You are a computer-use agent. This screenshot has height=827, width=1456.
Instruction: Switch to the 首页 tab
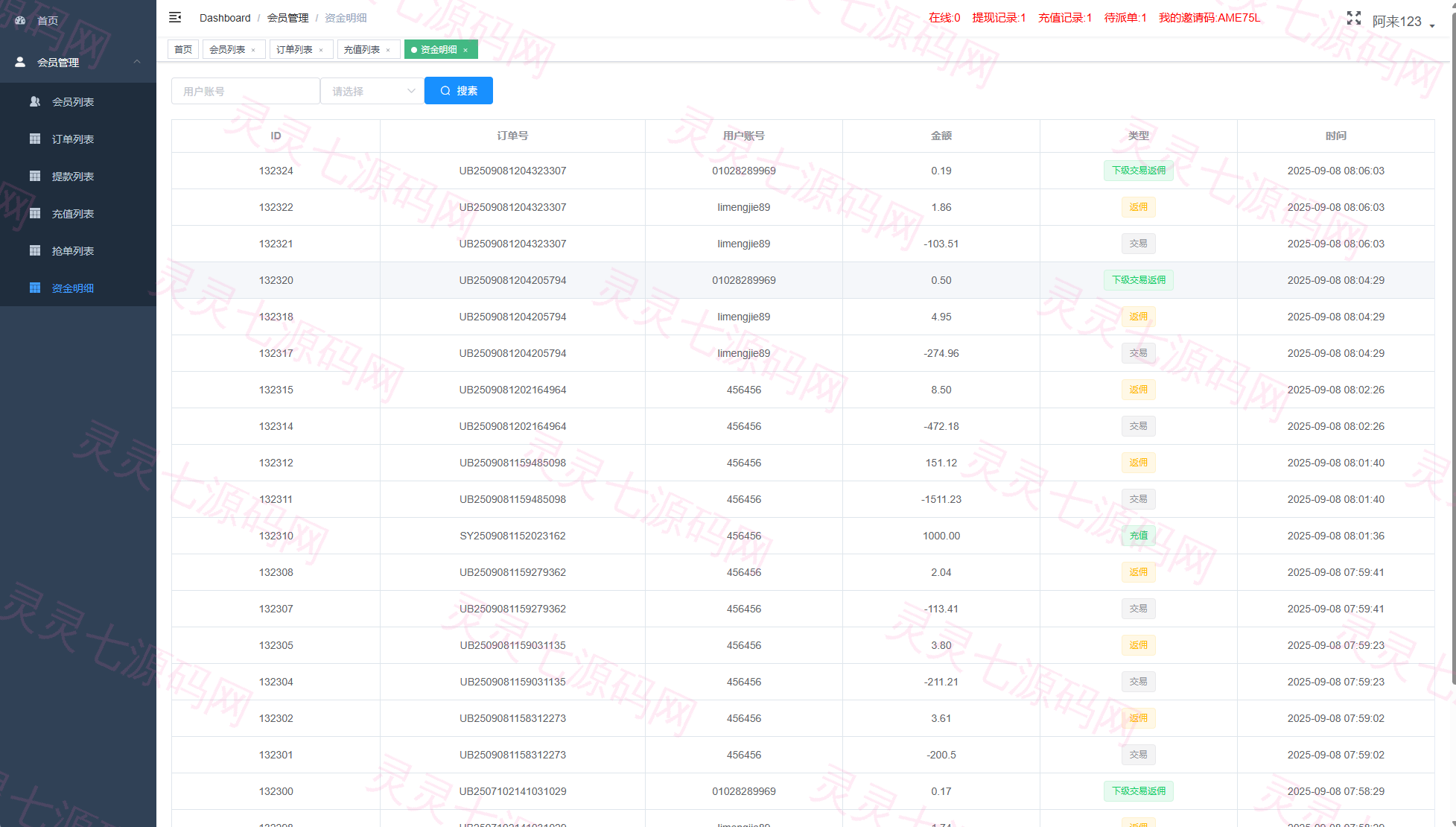click(183, 49)
